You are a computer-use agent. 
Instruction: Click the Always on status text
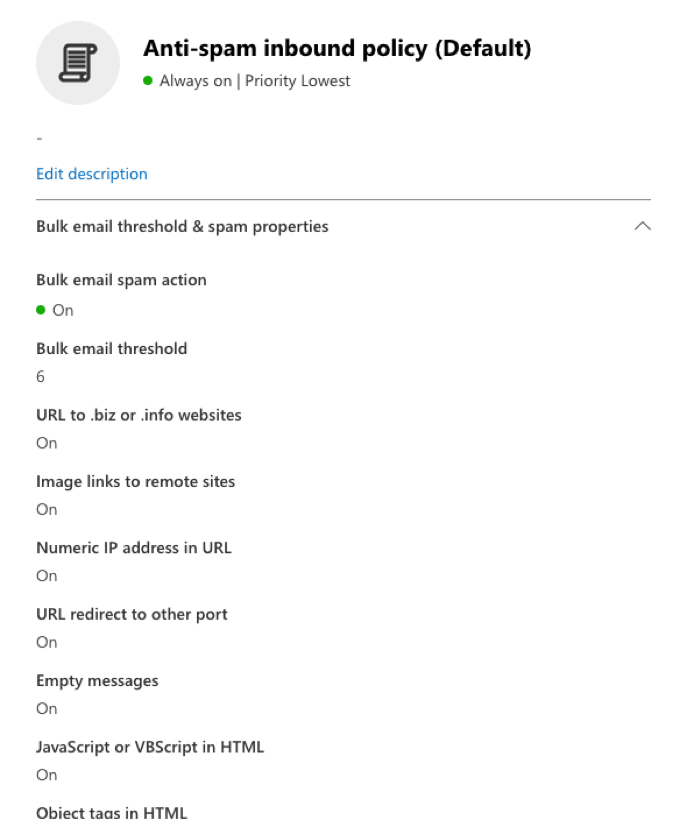click(x=195, y=81)
